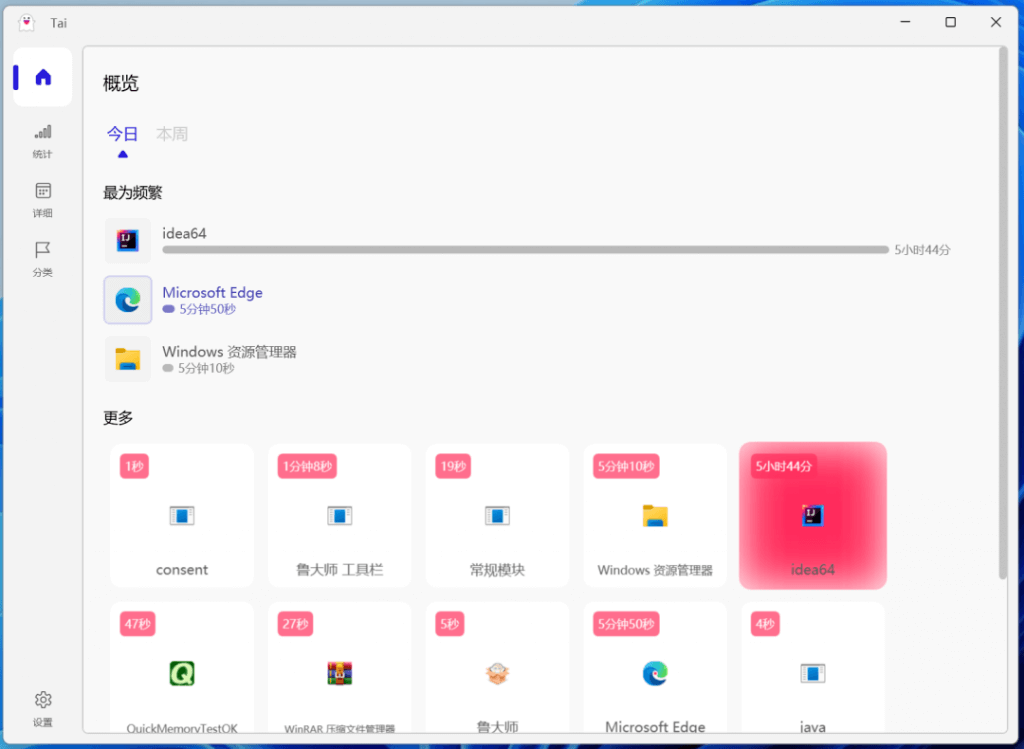
Task: Select Windows 资源管理器 card label
Action: click(655, 570)
